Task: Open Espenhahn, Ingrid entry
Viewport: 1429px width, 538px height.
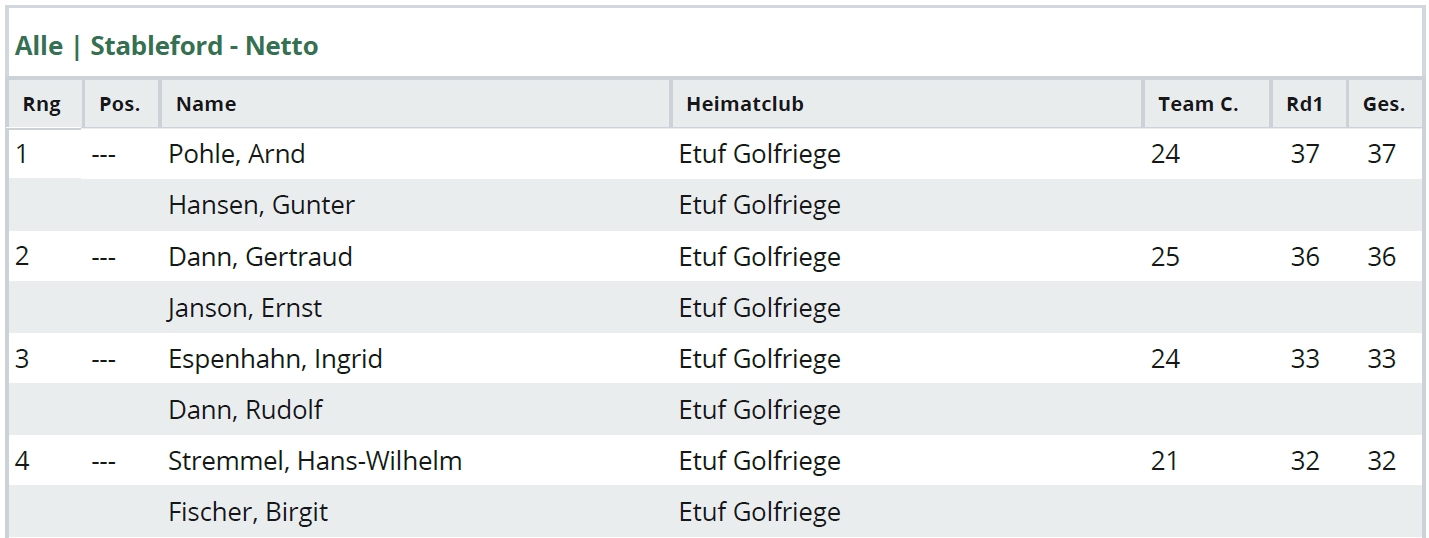Action: click(x=275, y=359)
